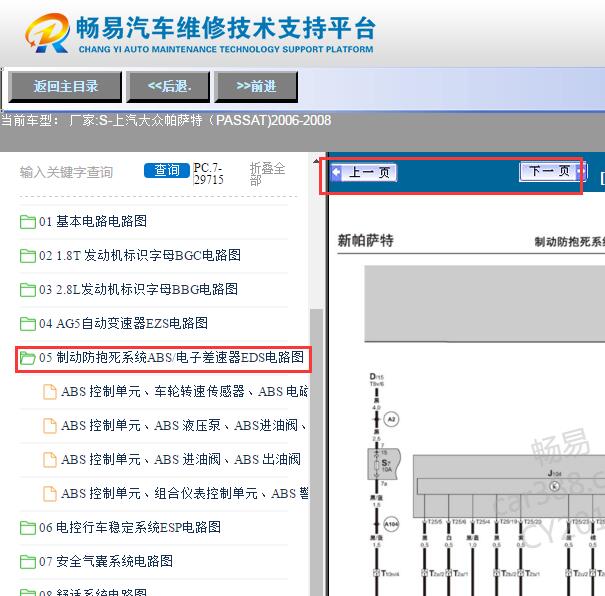Image resolution: width=605 pixels, height=596 pixels.
Task: Open folder icon for 06 电控行车稳定系统ESP
Action: [x=28, y=528]
